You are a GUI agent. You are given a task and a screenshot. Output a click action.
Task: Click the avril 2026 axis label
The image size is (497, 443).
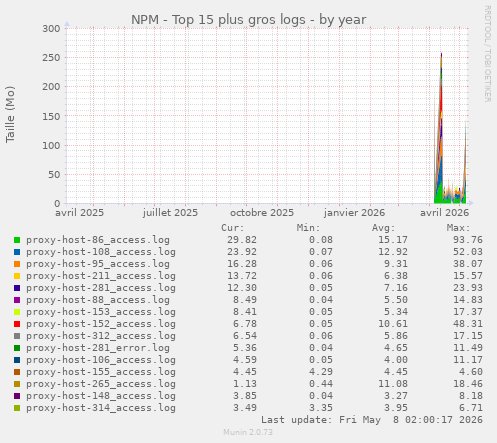[x=444, y=213]
